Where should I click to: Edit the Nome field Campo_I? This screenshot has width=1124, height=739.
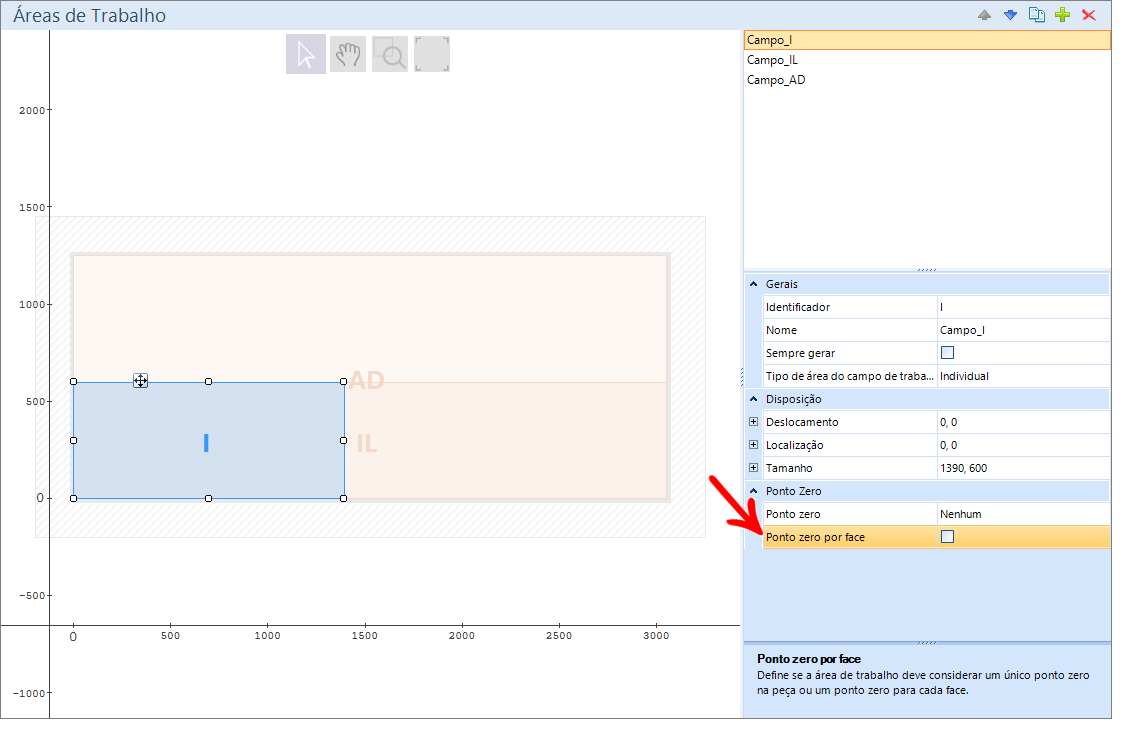click(x=1024, y=330)
